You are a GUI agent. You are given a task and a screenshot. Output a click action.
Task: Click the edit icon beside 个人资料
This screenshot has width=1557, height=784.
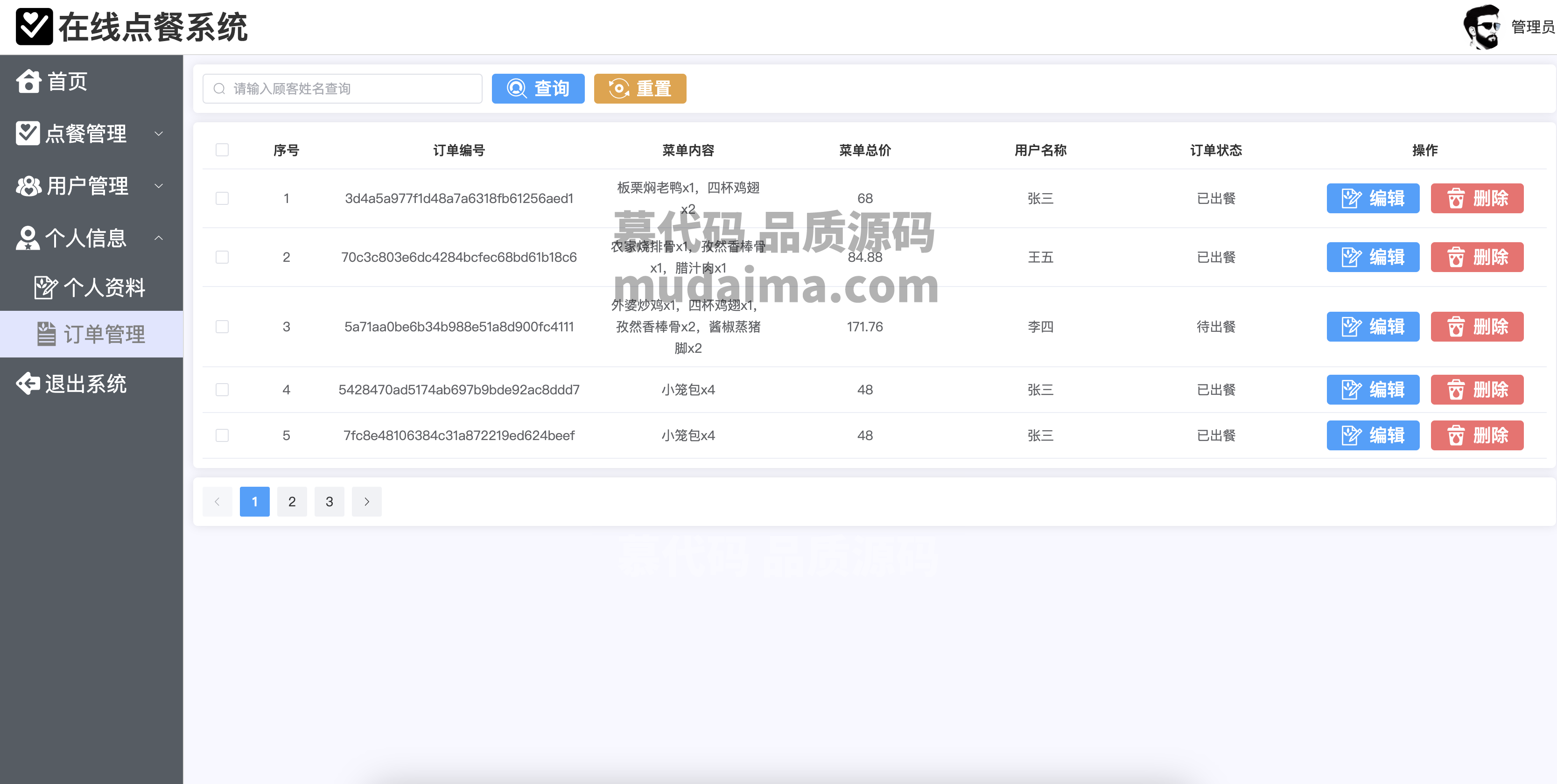pyautogui.click(x=46, y=287)
